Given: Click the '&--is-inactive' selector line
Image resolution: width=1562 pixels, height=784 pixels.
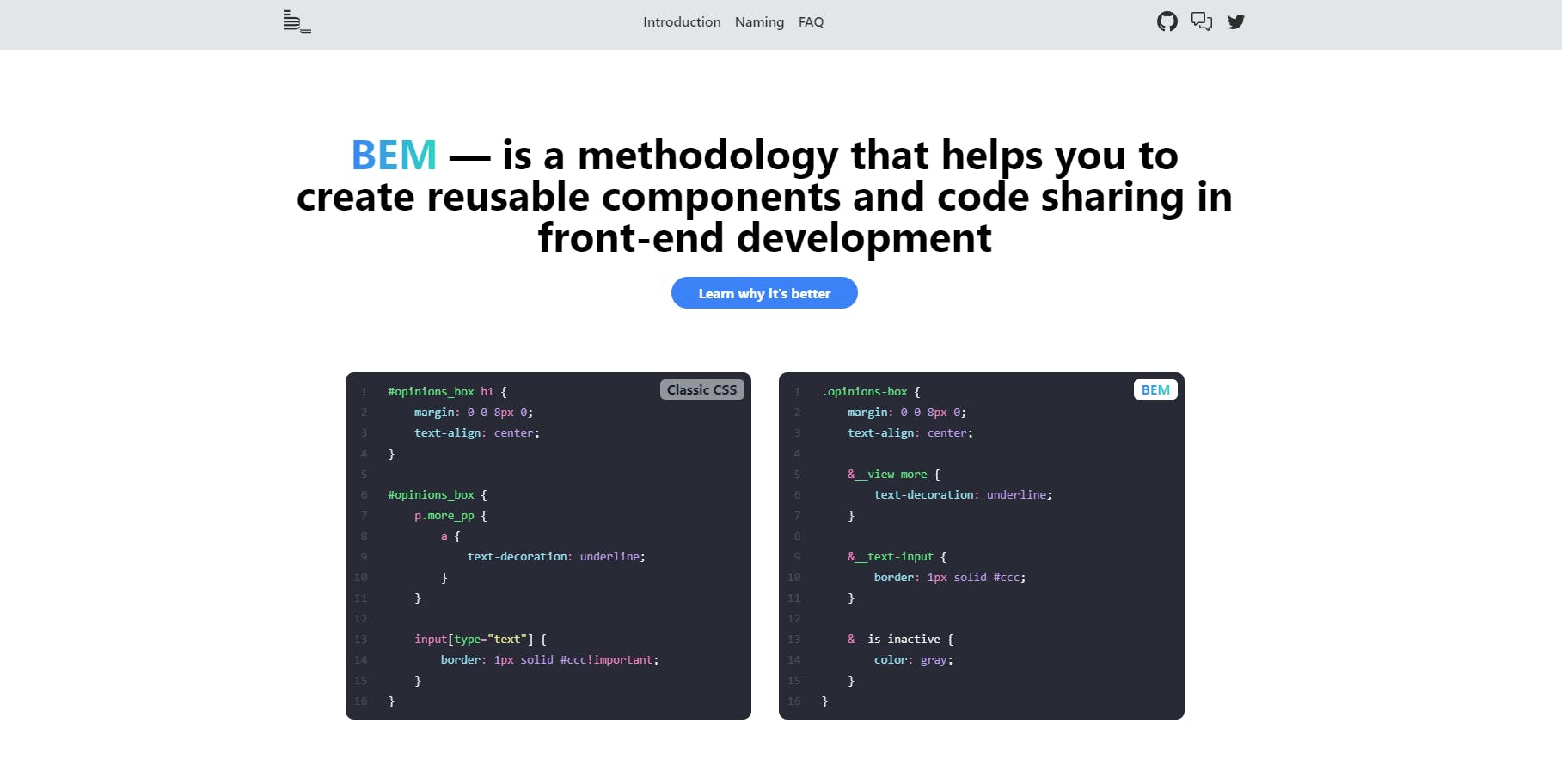Looking at the screenshot, I should [x=900, y=640].
